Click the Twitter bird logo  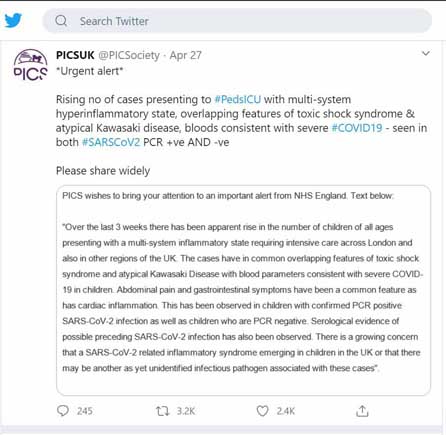coord(13,20)
